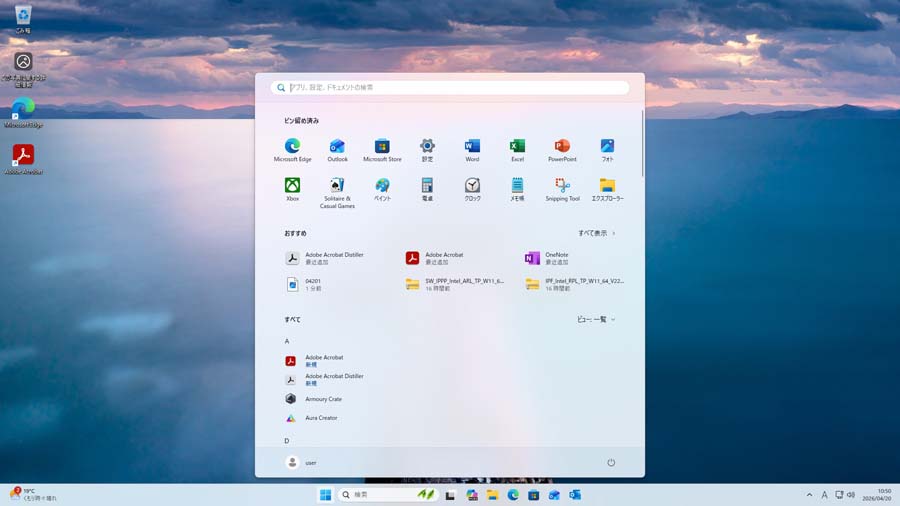900x506 pixels.
Task: Open Outlook from pinned apps
Action: pyautogui.click(x=337, y=150)
